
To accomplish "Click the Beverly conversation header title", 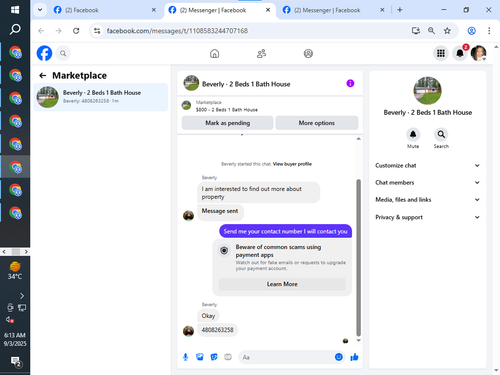I will click(246, 84).
